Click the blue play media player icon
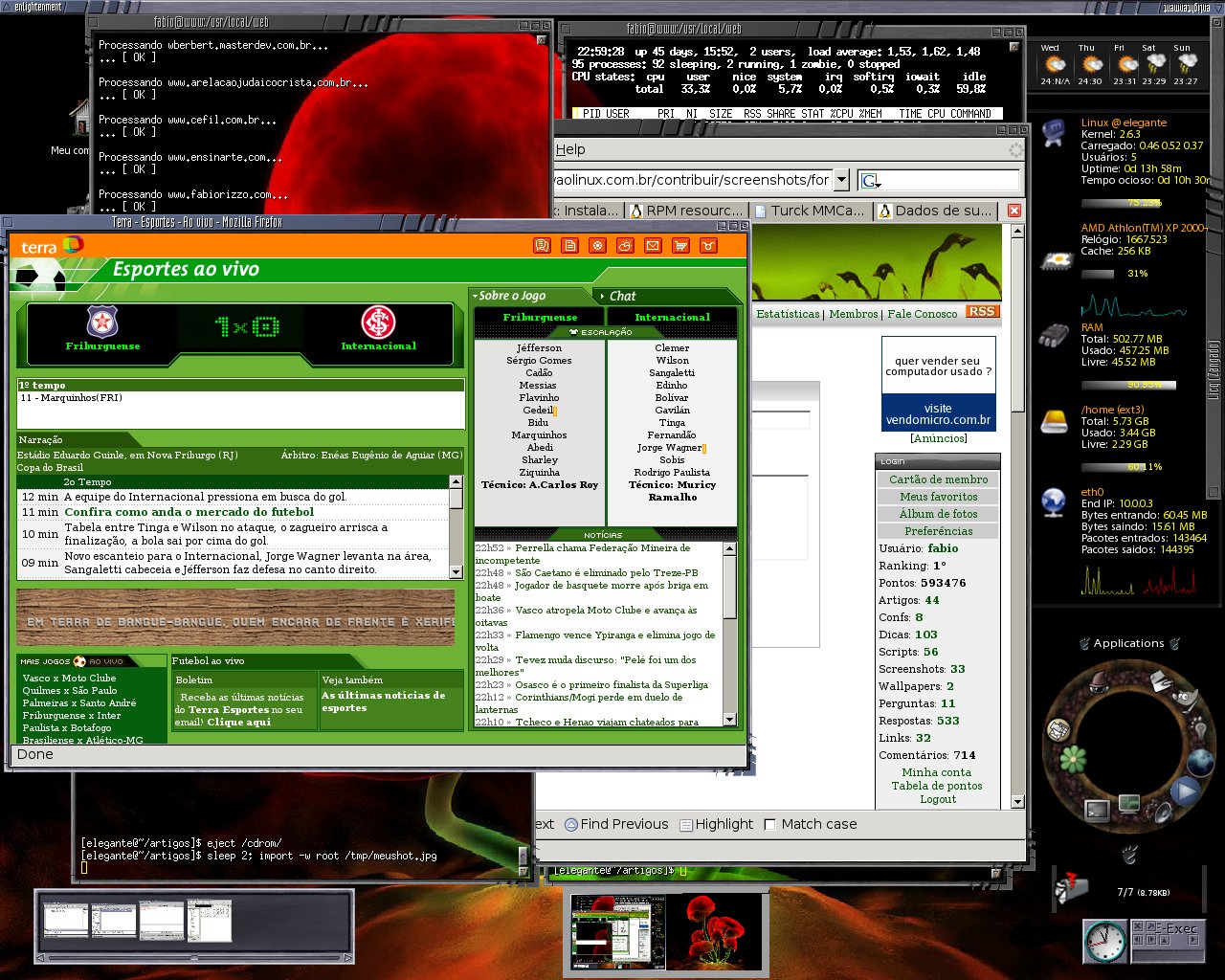Viewport: 1225px width, 980px height. (x=1186, y=791)
